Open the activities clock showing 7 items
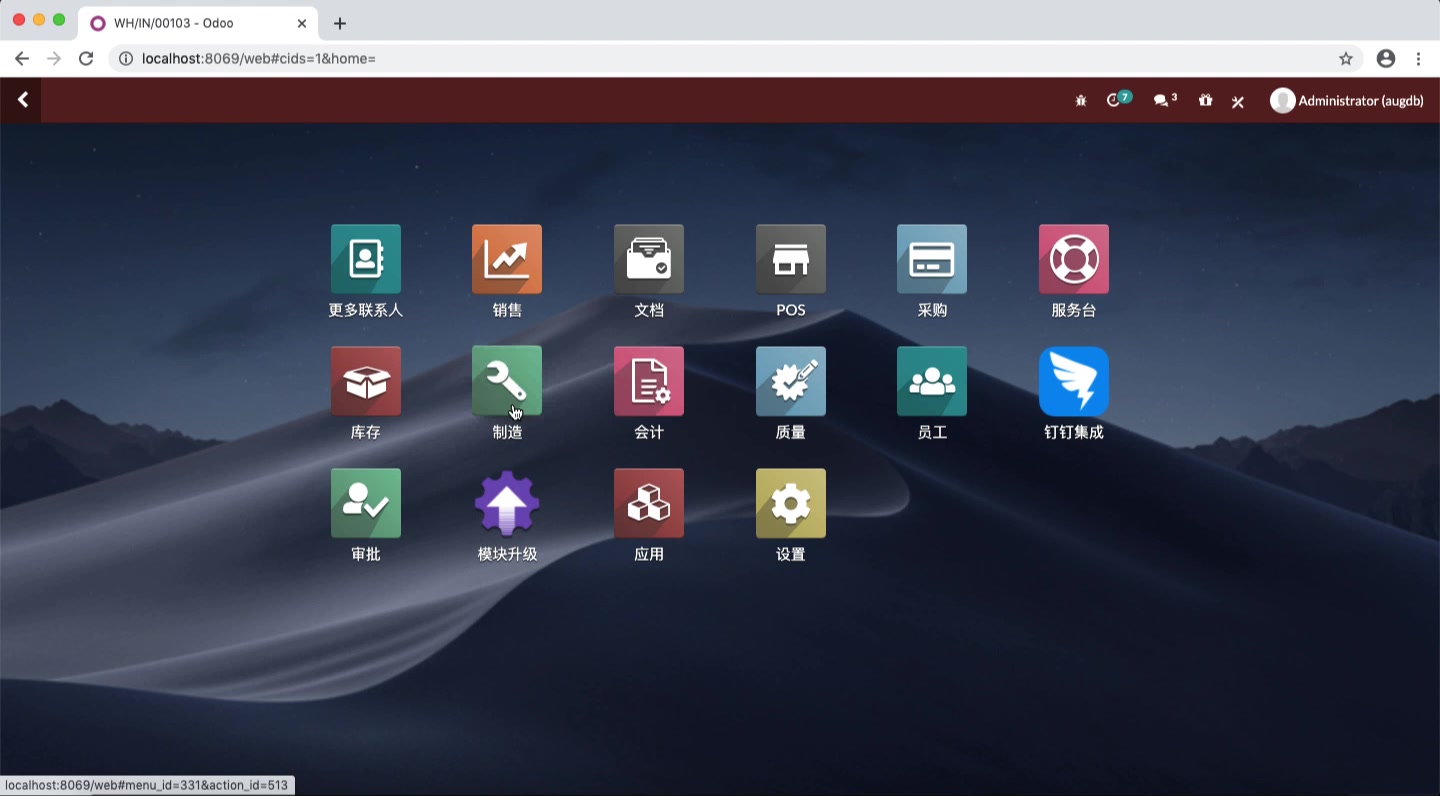This screenshot has width=1440, height=796. (x=1117, y=100)
